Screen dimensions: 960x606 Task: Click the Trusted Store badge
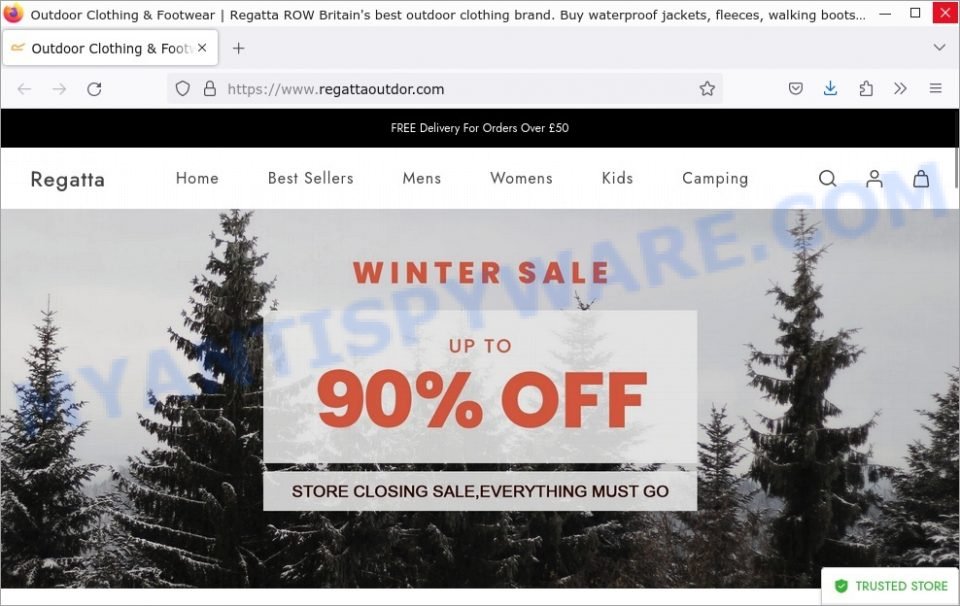pyautogui.click(x=891, y=586)
